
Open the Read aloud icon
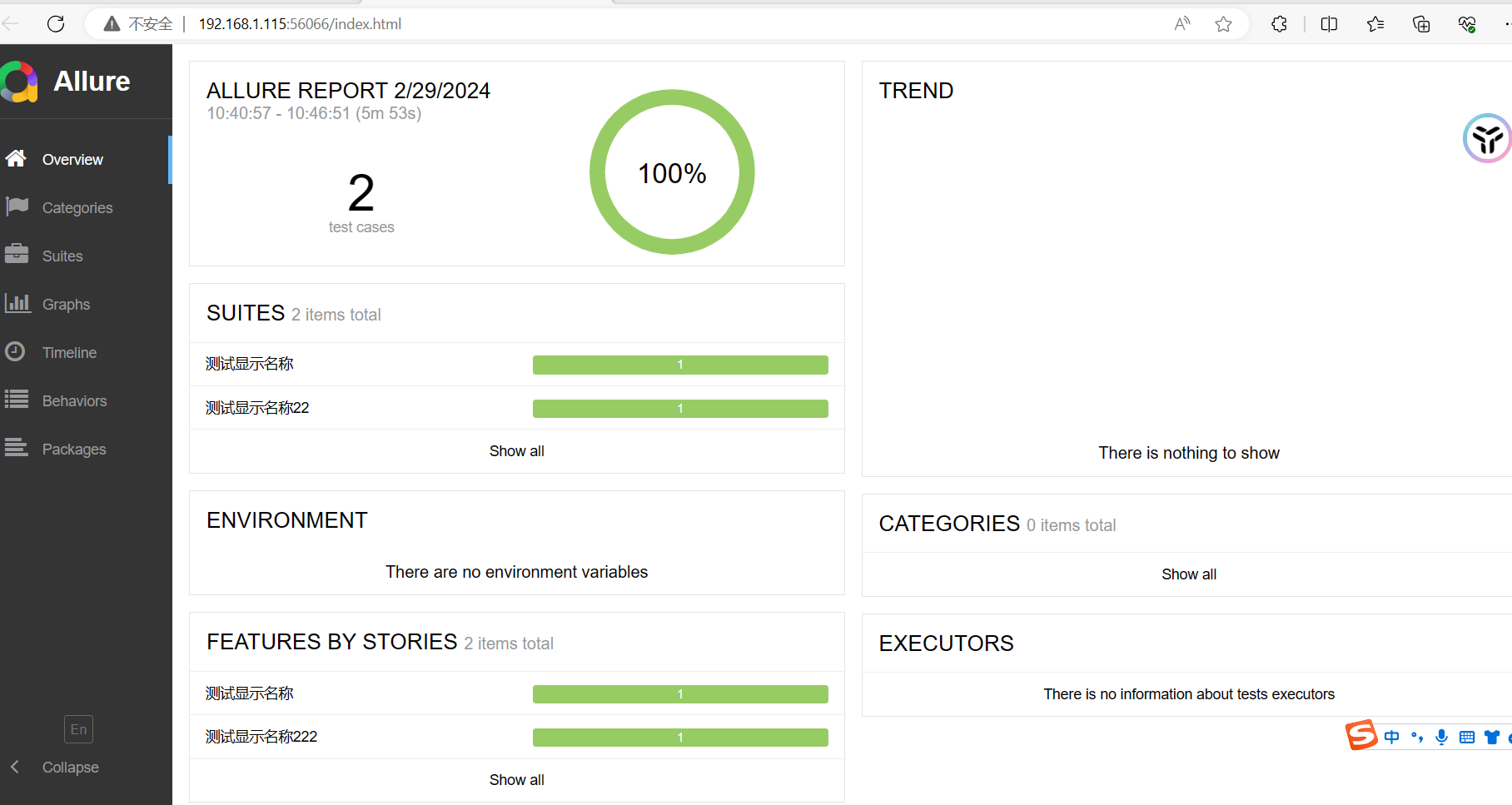[1182, 24]
